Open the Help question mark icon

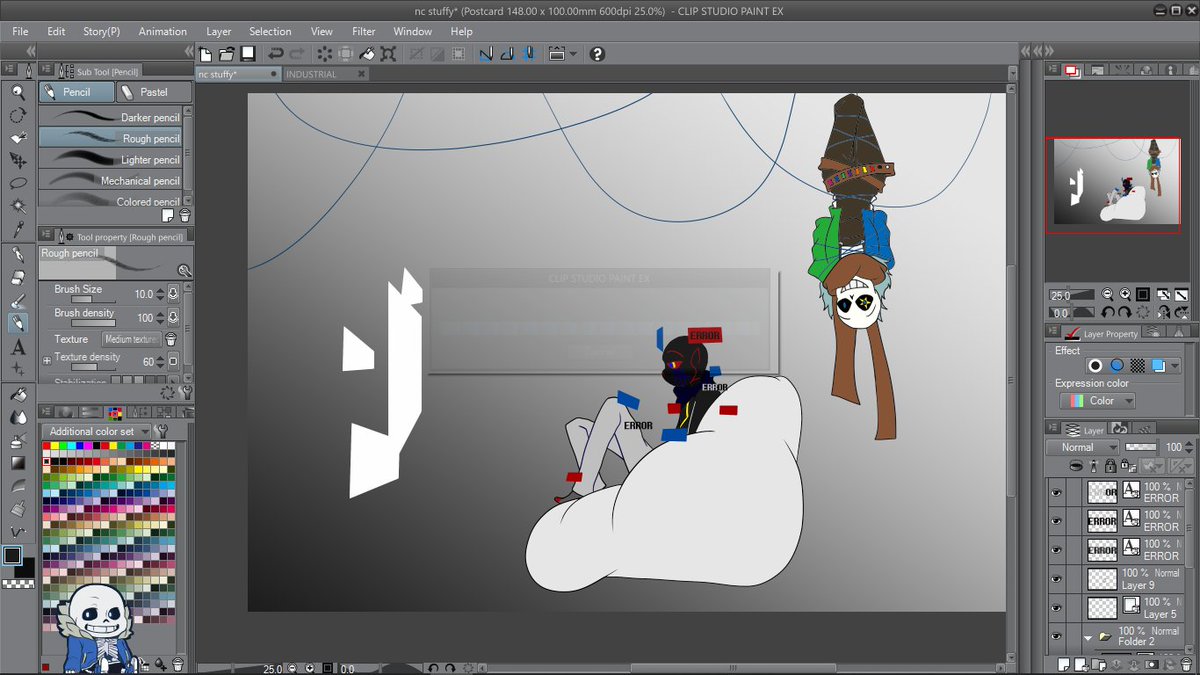[x=597, y=54]
